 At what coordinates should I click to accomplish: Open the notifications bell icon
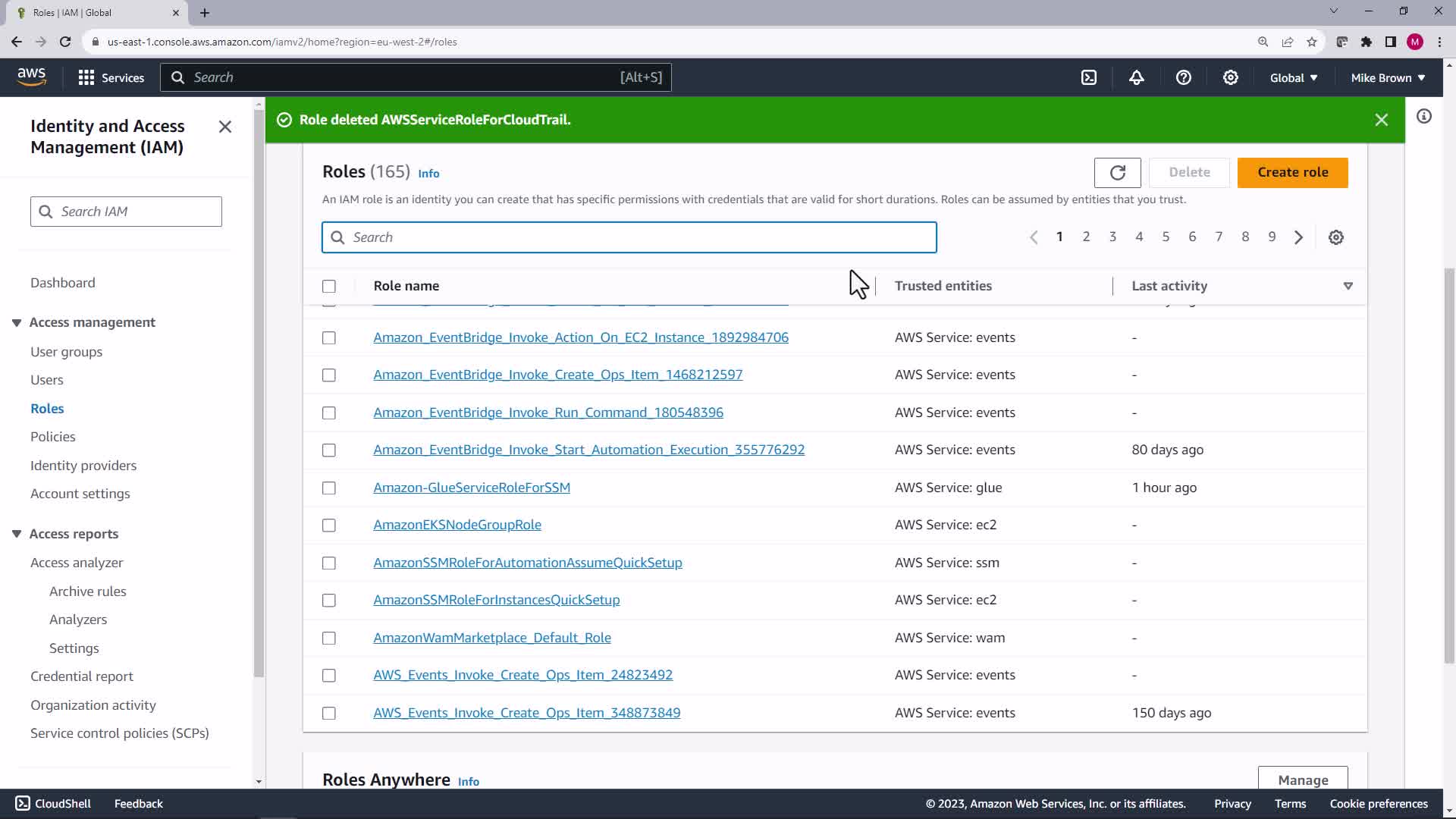pos(1136,77)
